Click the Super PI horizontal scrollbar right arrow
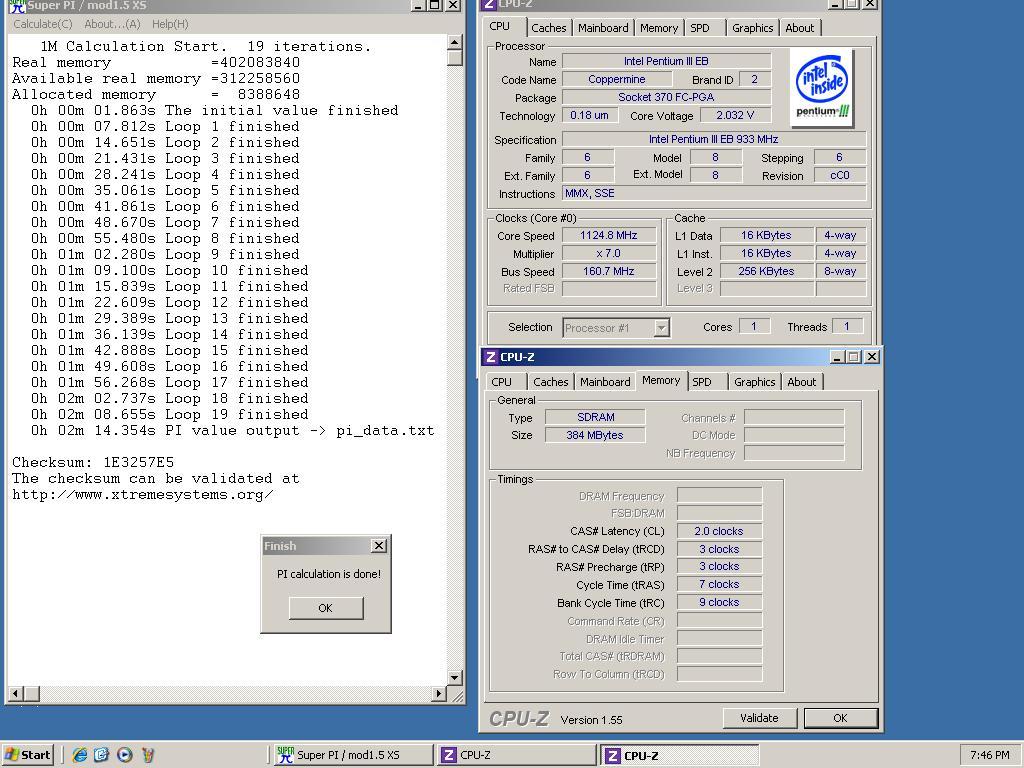The image size is (1024, 768). click(439, 693)
